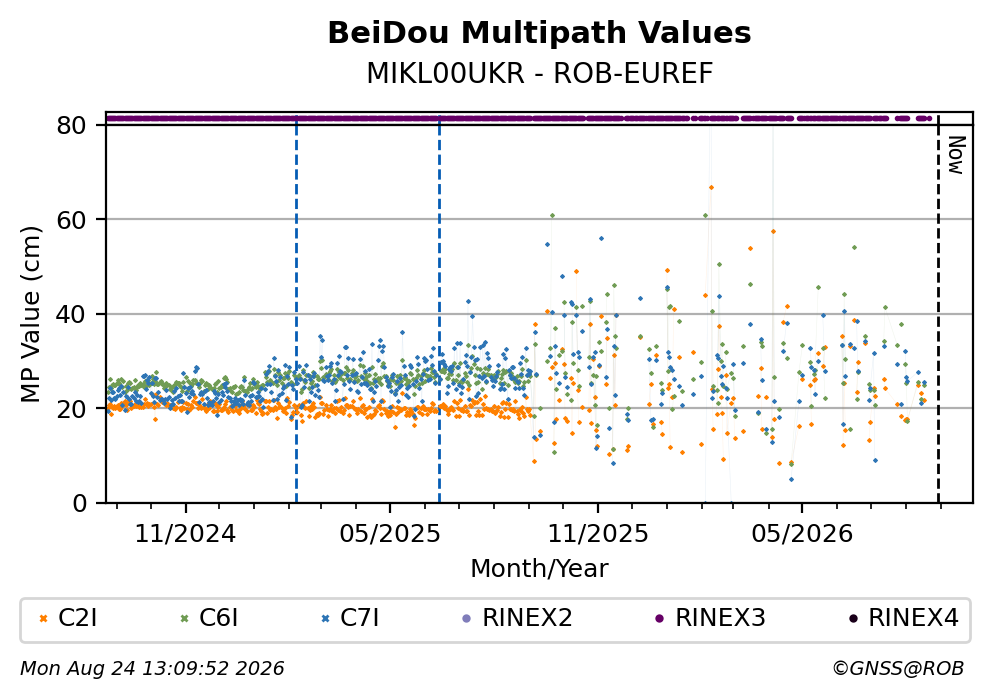Click the 60 y-axis tick label
Screen dimensions: 993x699
pos(71,220)
